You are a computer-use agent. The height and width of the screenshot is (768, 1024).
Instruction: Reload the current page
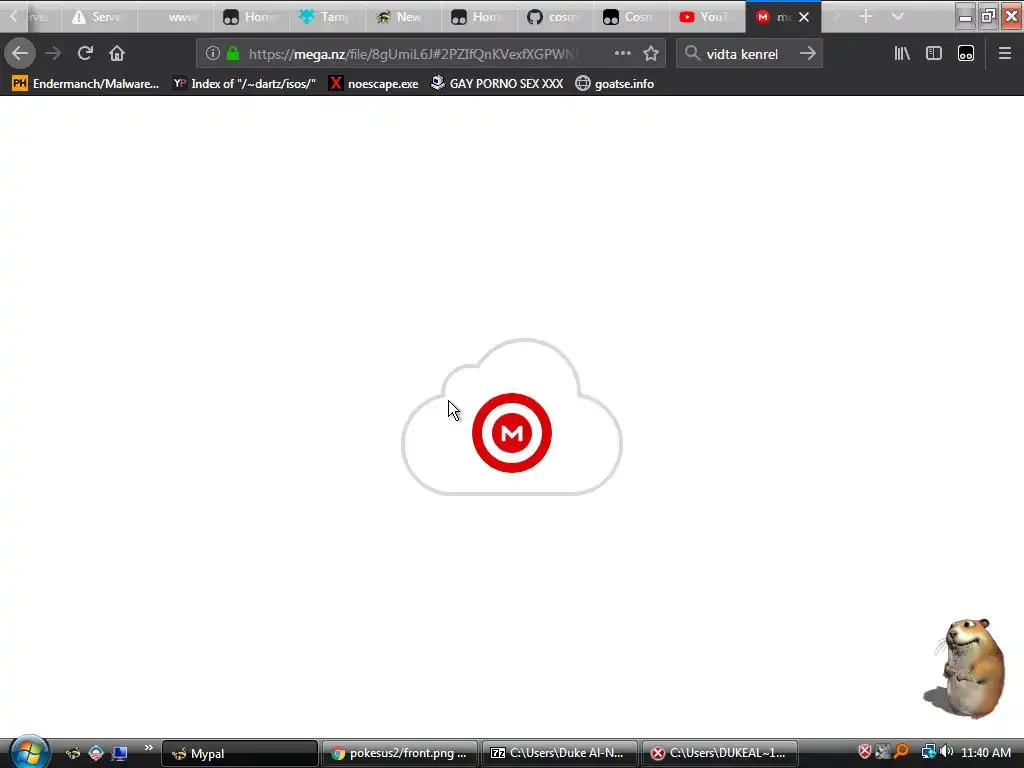[x=85, y=53]
